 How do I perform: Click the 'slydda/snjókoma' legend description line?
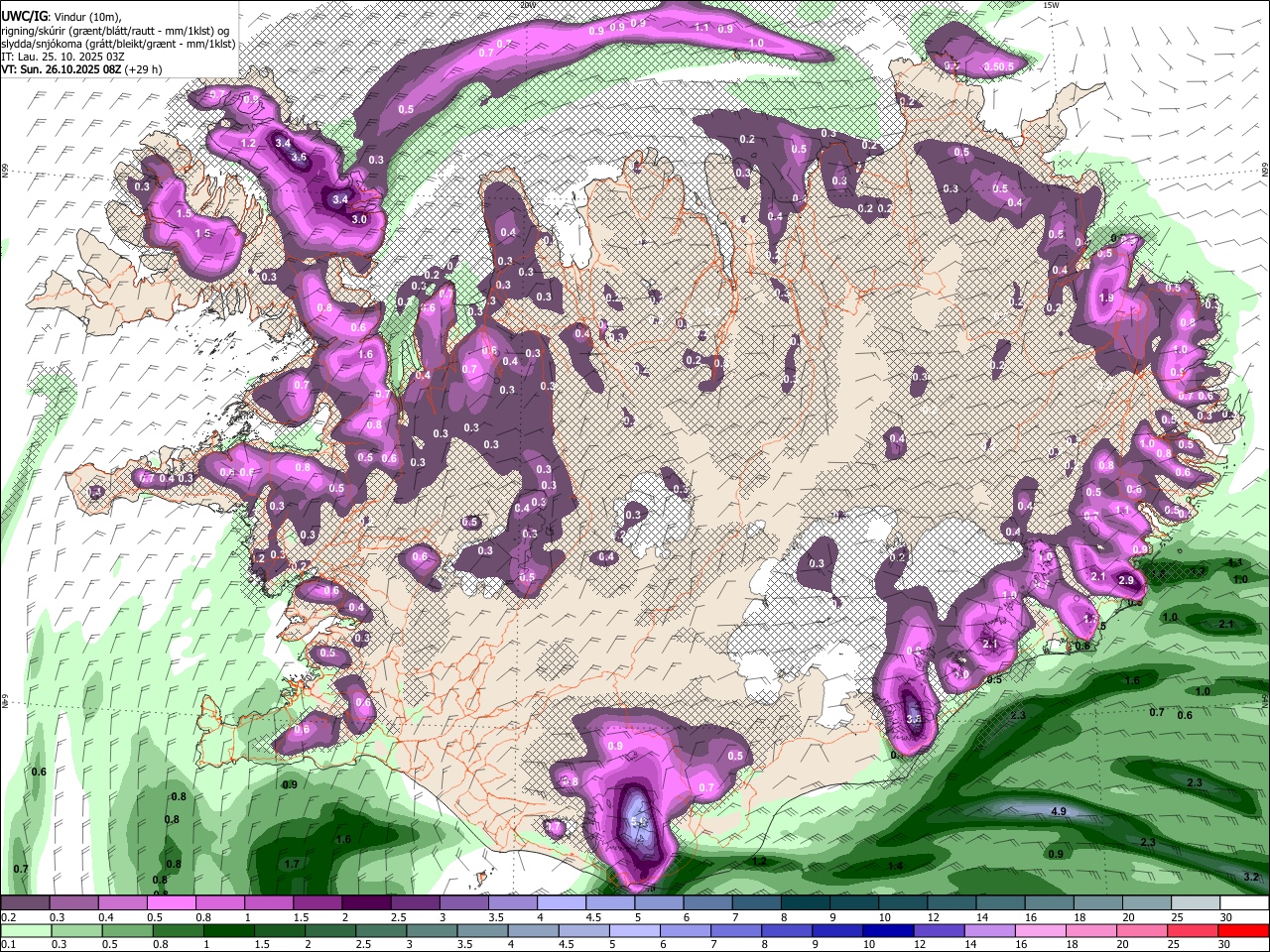118,44
